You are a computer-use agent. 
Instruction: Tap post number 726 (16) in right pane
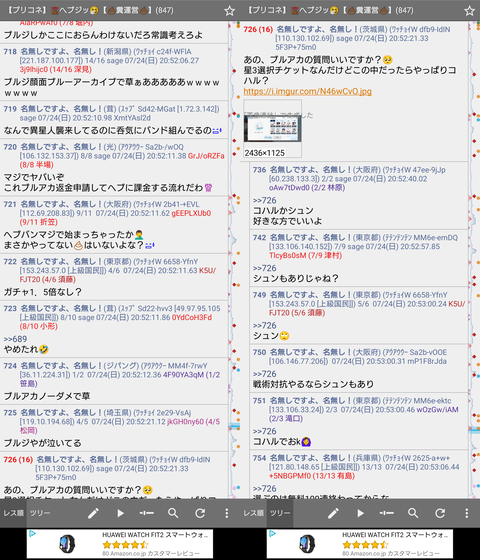click(258, 29)
